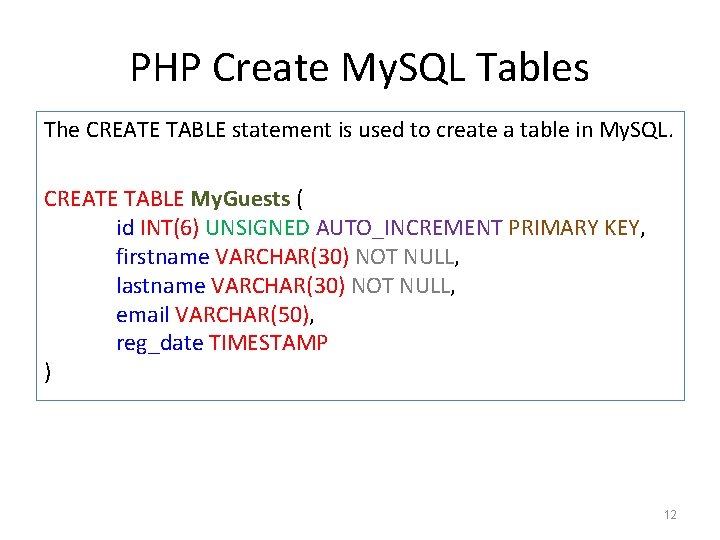Click the 'PRIMARY KEY' text
720x540 pixels.
[574, 228]
